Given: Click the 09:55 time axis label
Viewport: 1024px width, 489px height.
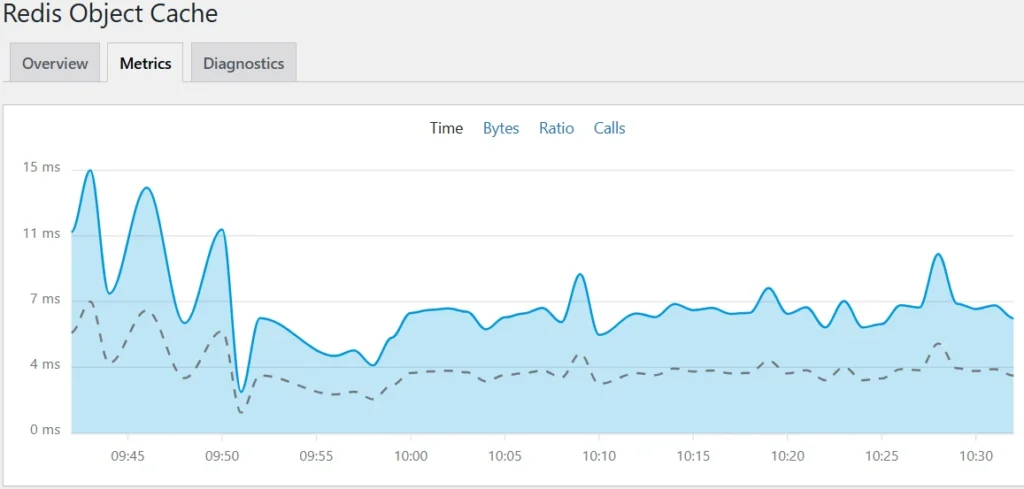Looking at the screenshot, I should [x=316, y=456].
